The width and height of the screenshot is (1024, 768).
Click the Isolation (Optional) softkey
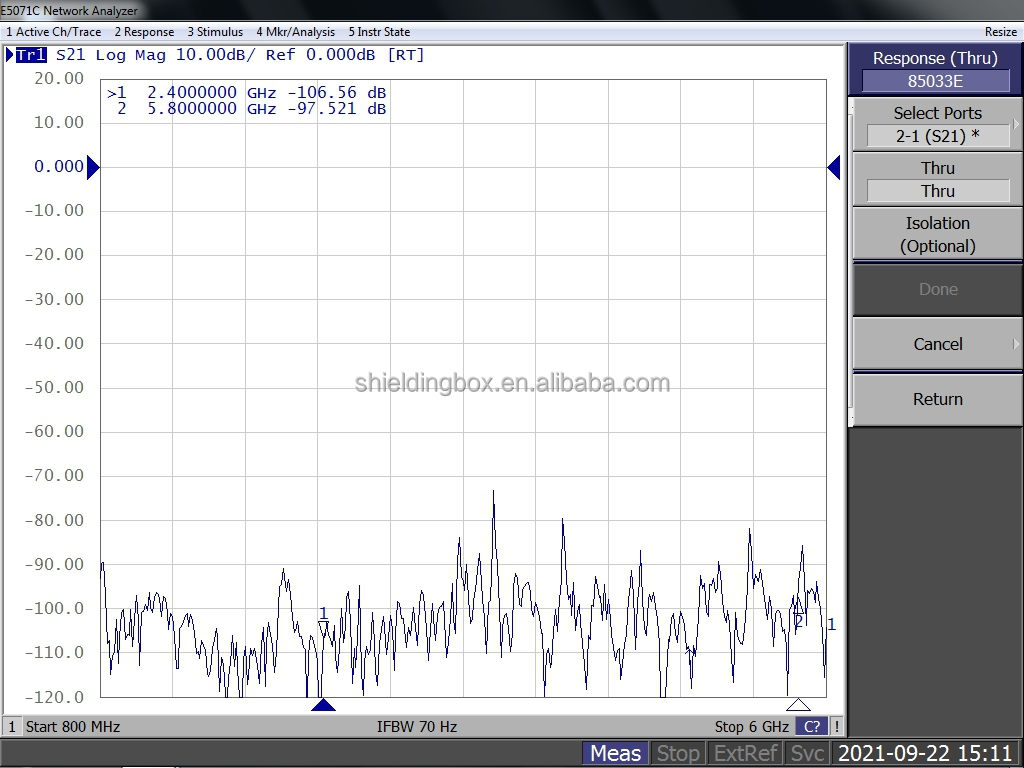[937, 234]
